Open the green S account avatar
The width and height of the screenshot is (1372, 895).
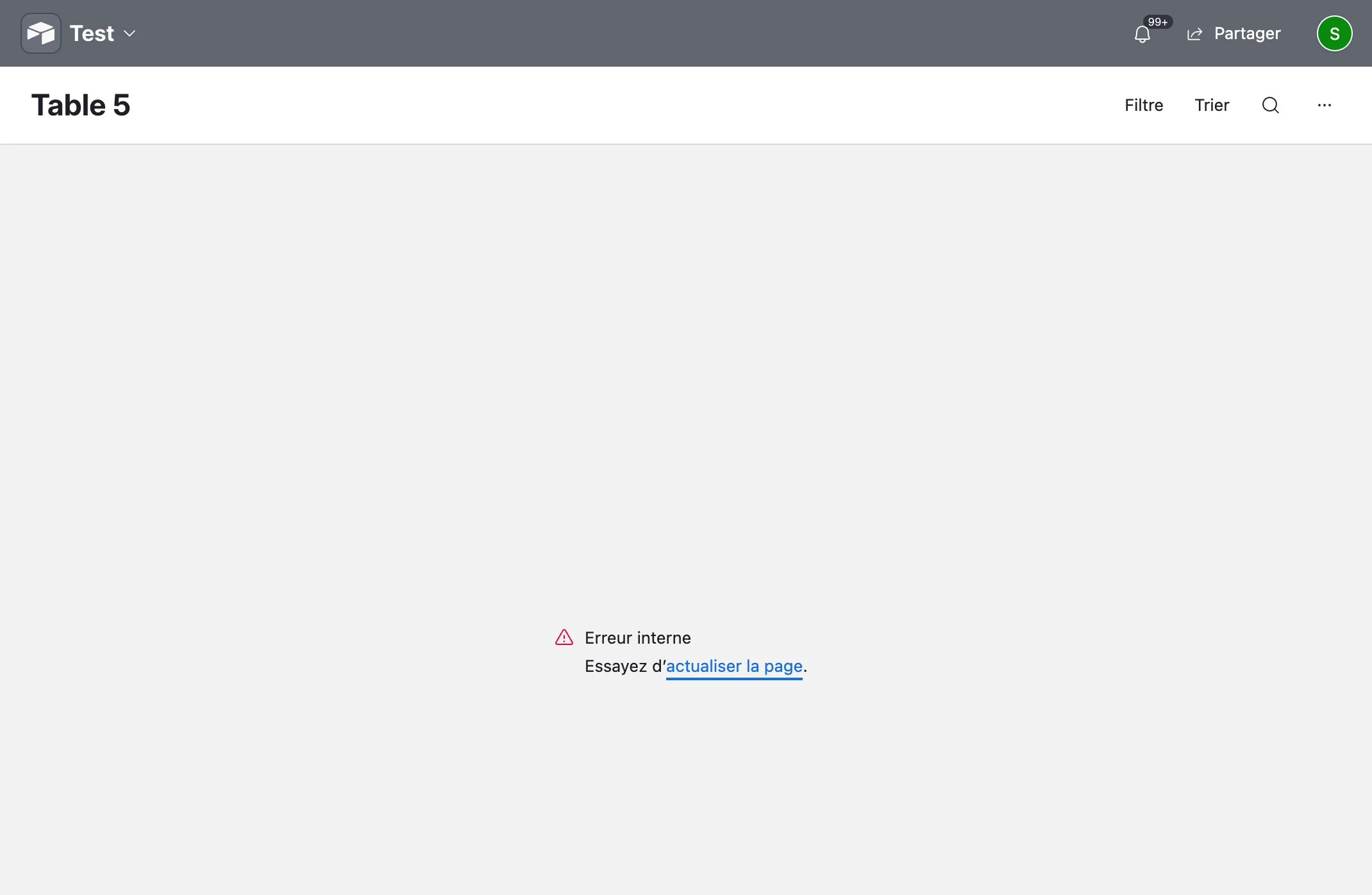pos(1334,33)
